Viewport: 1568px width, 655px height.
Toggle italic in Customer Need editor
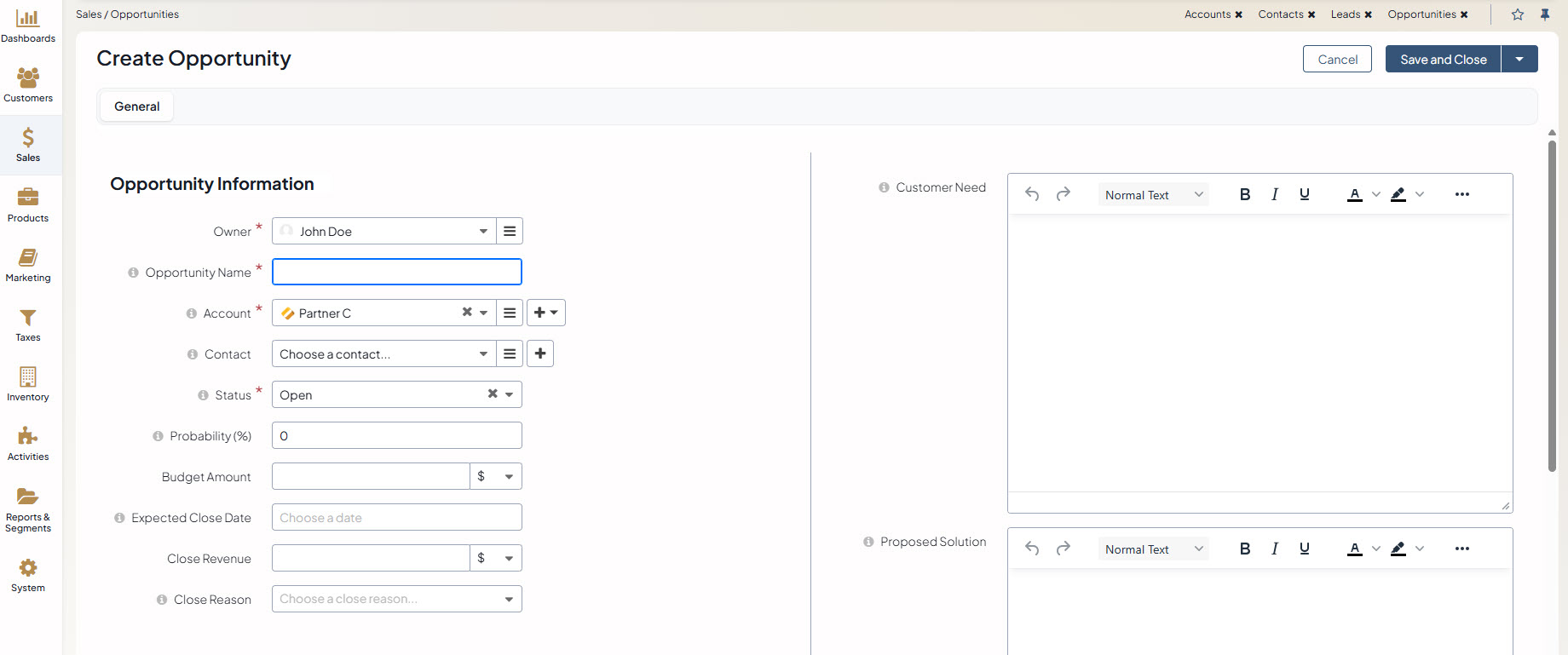coord(1275,194)
